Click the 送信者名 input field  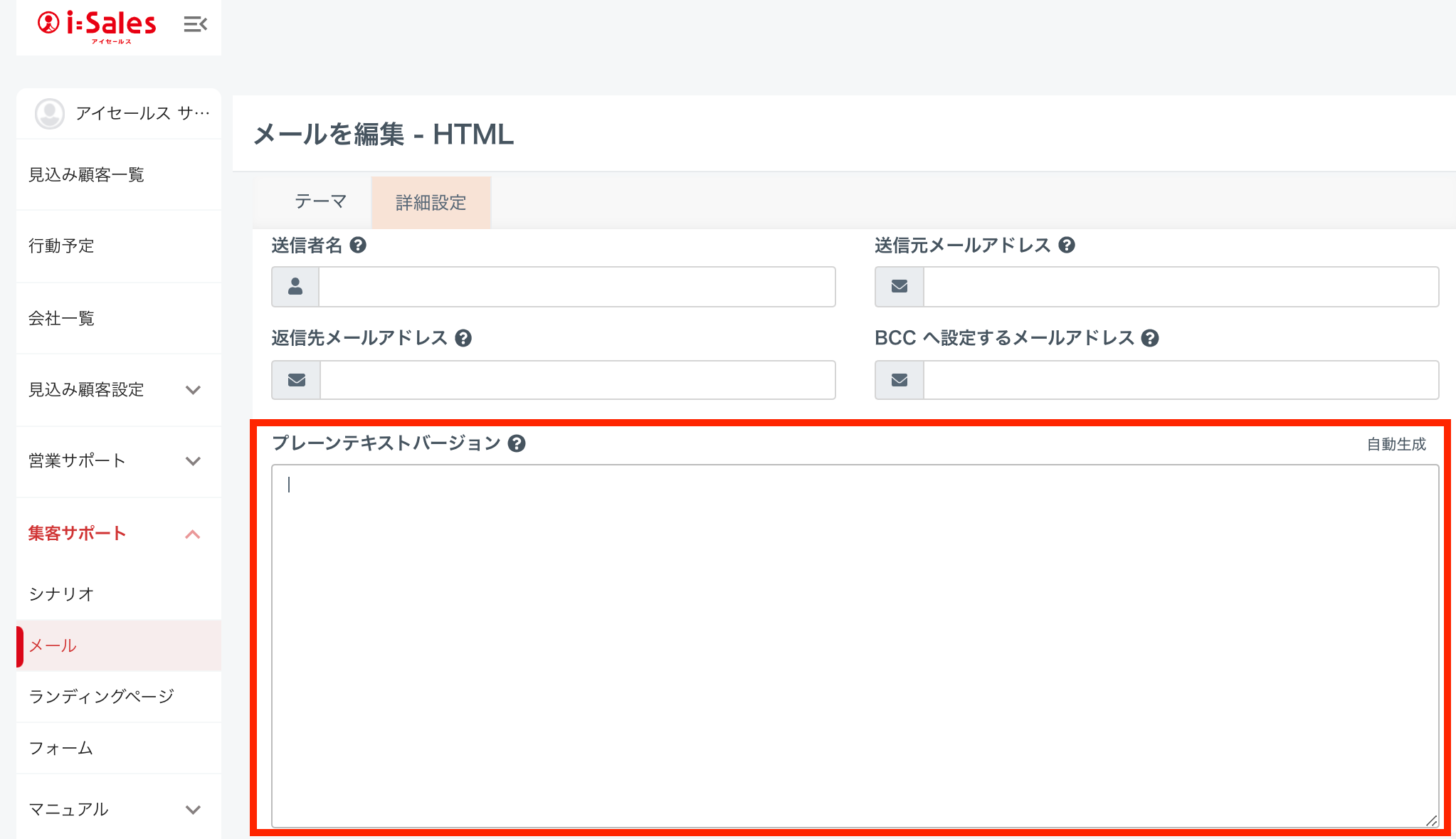(x=576, y=287)
